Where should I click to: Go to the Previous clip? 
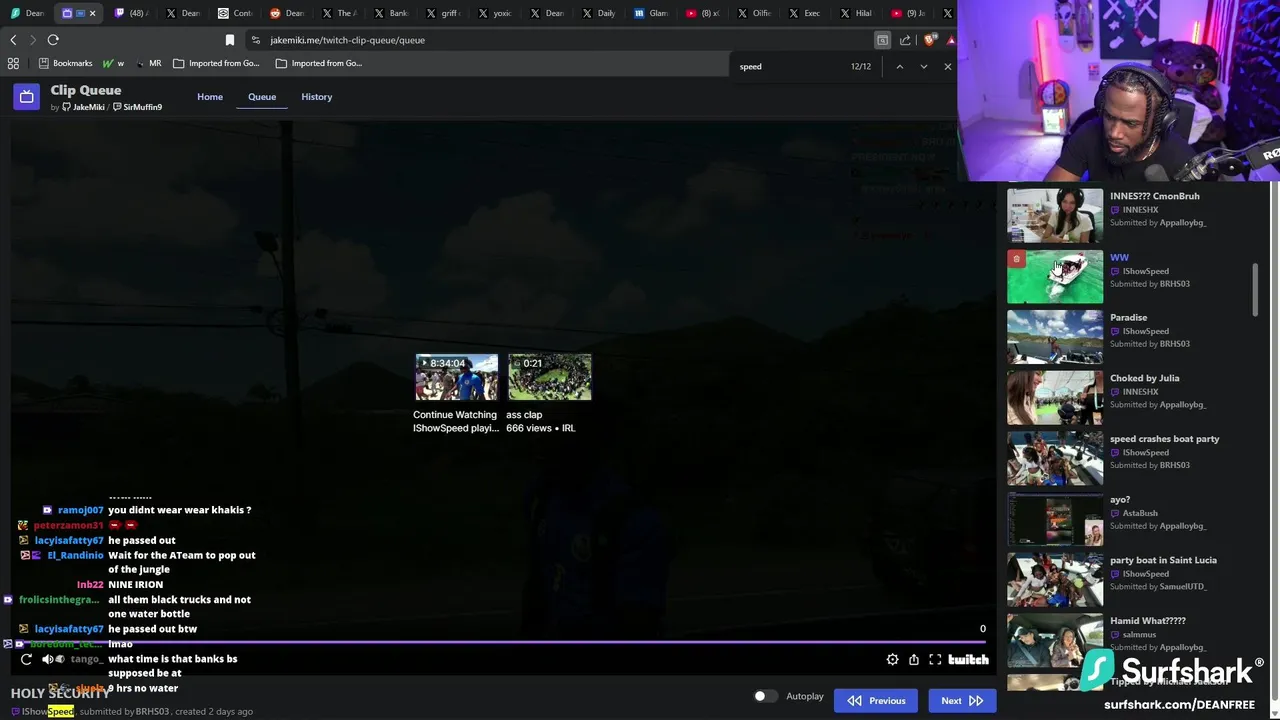click(876, 700)
